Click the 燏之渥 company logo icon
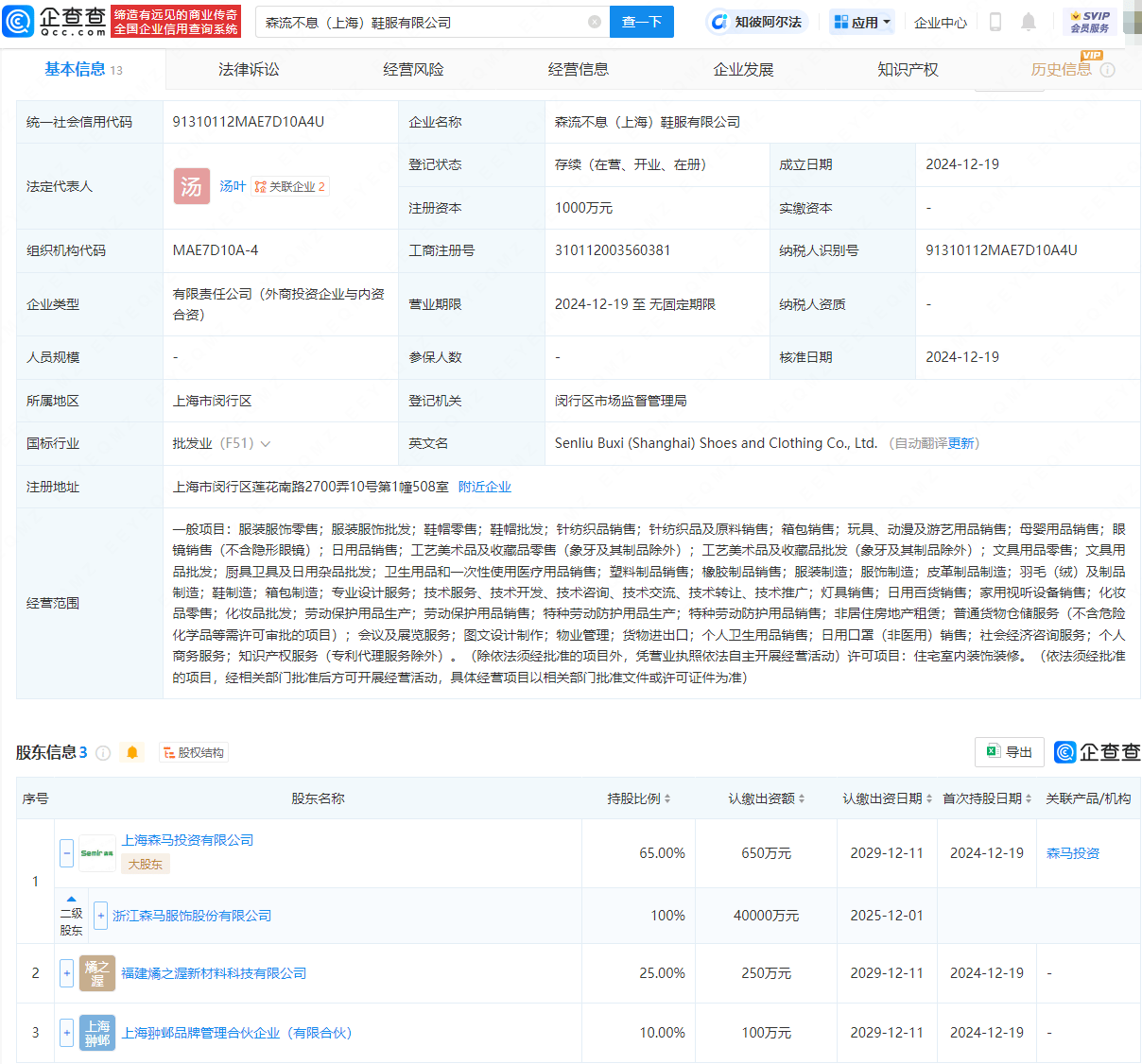This screenshot has height=1064, width=1142. coord(97,973)
